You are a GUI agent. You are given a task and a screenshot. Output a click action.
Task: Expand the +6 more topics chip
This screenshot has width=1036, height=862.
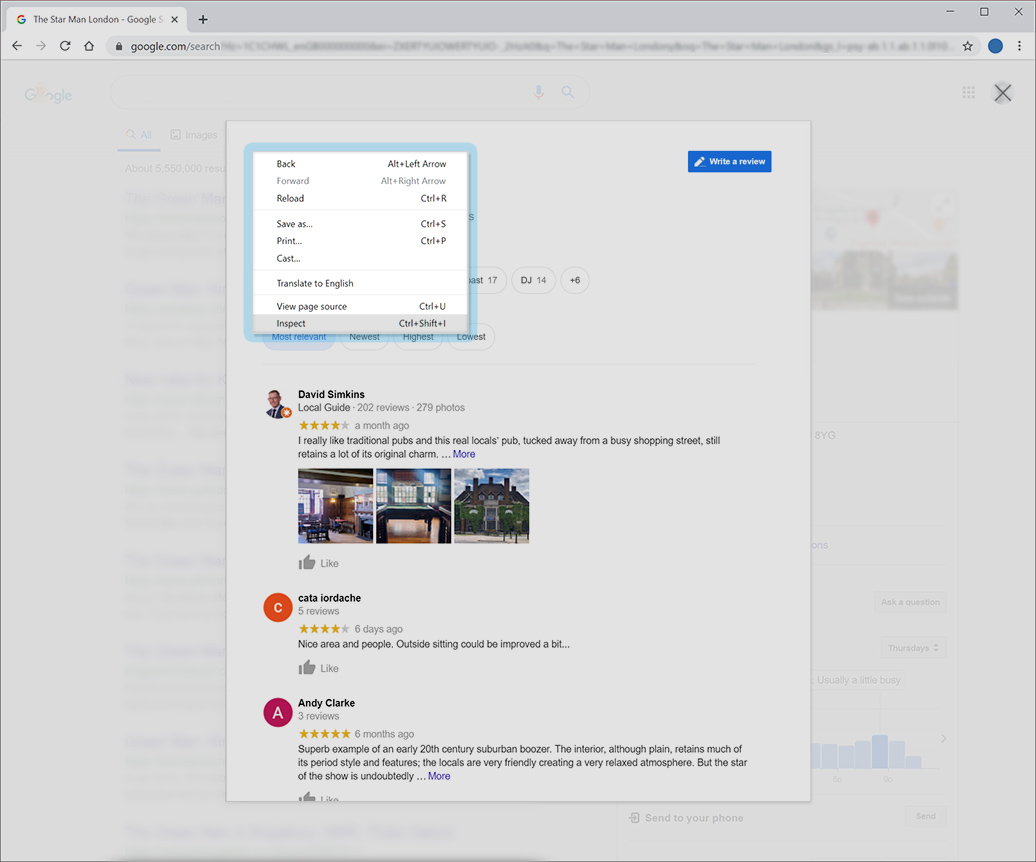[575, 281]
